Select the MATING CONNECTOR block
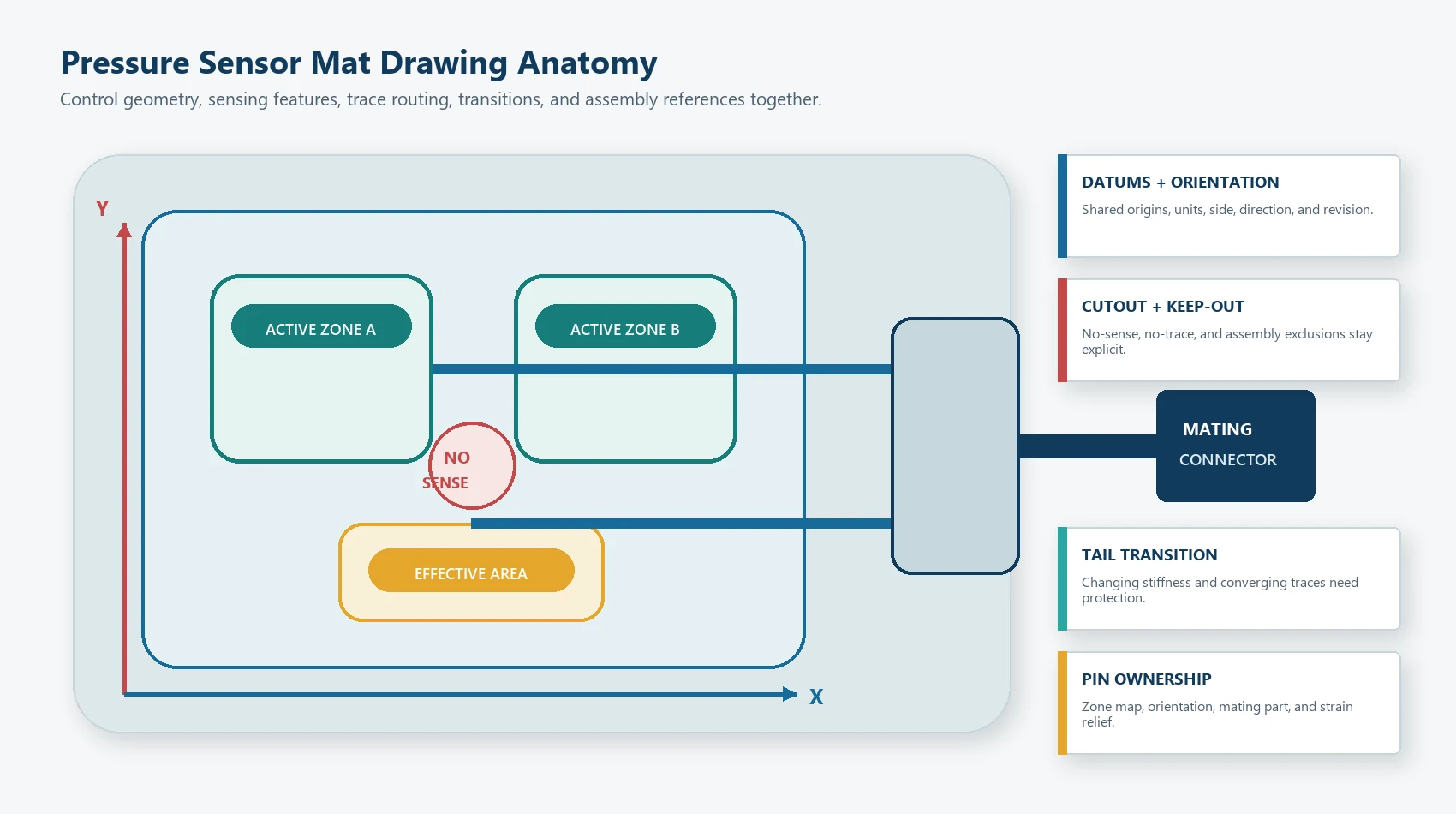 [x=1236, y=446]
